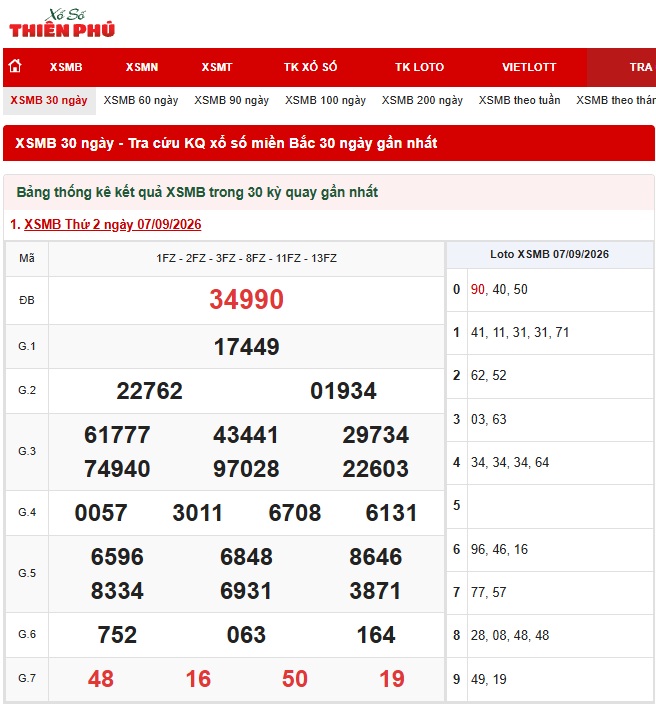This screenshot has width=656, height=708.
Task: Click loto row 1 values 41, 11, 31, 31, 71
Action: [520, 333]
